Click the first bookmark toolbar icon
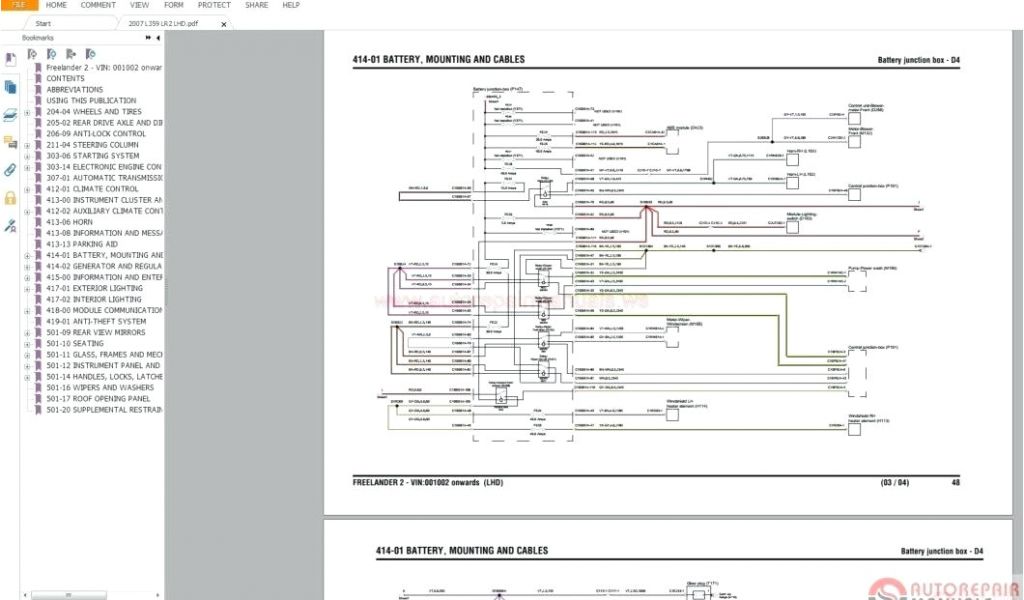 click(x=32, y=54)
